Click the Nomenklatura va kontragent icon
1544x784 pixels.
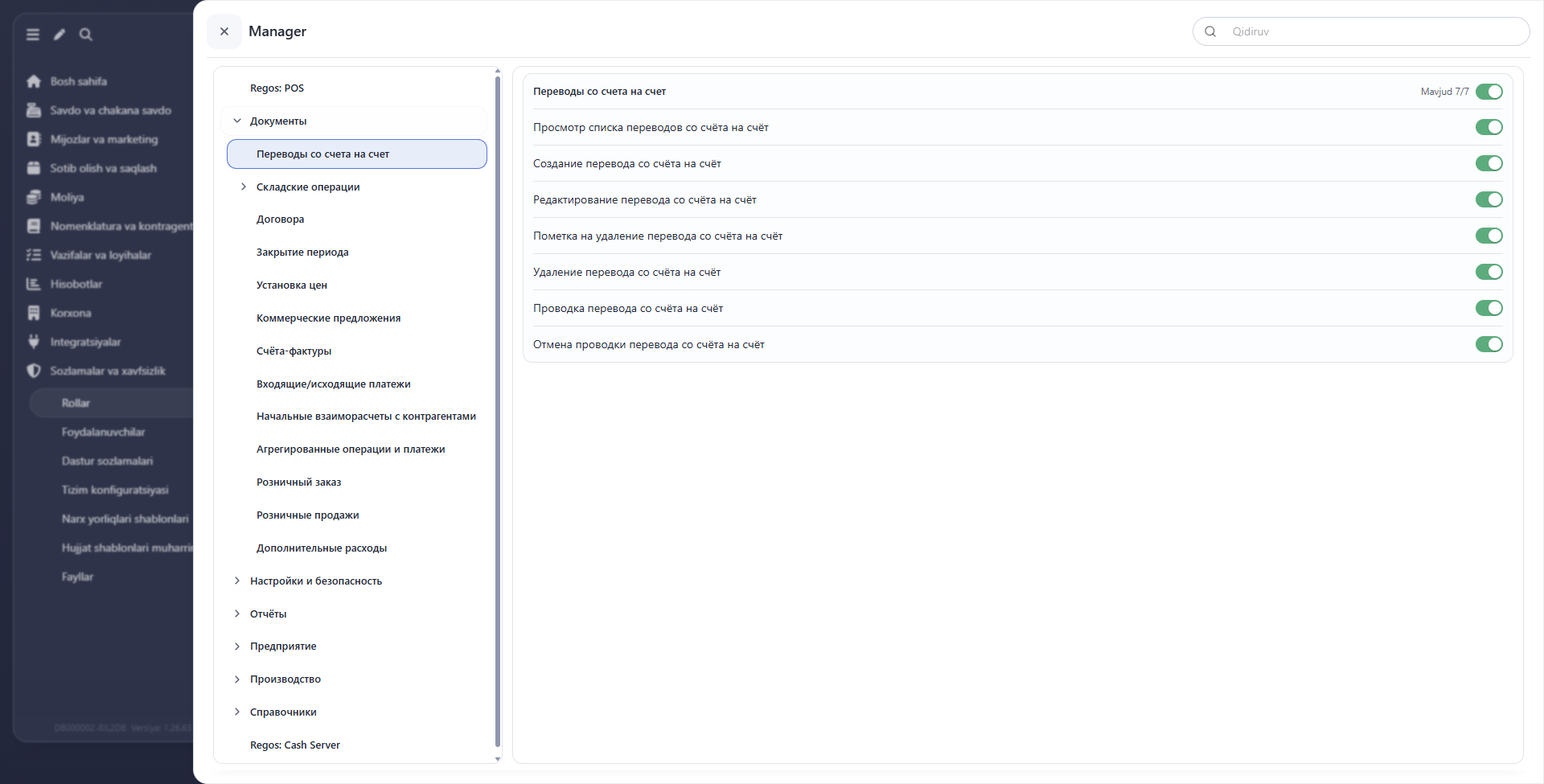pos(34,226)
